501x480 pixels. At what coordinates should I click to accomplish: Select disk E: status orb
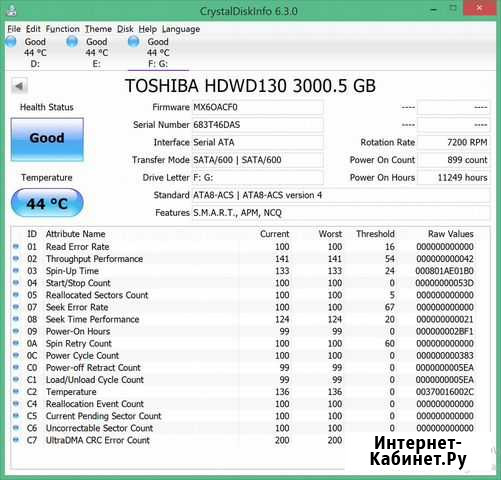click(72, 42)
